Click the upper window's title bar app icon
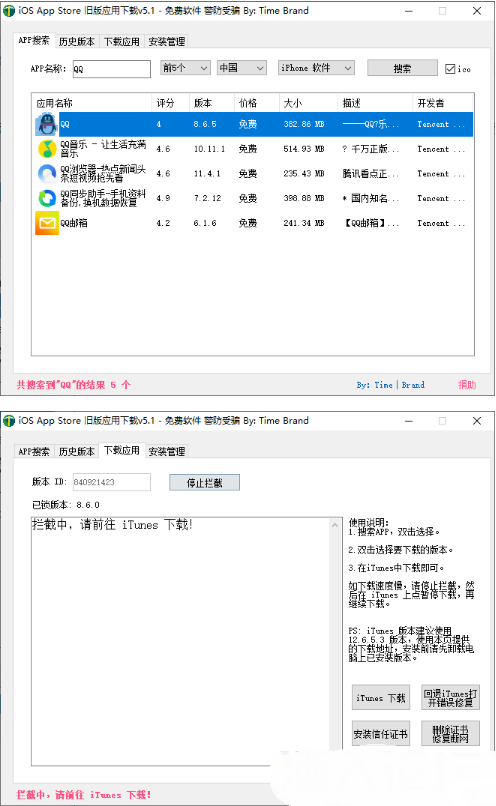Viewport: 496px width, 806px height. pos(9,11)
